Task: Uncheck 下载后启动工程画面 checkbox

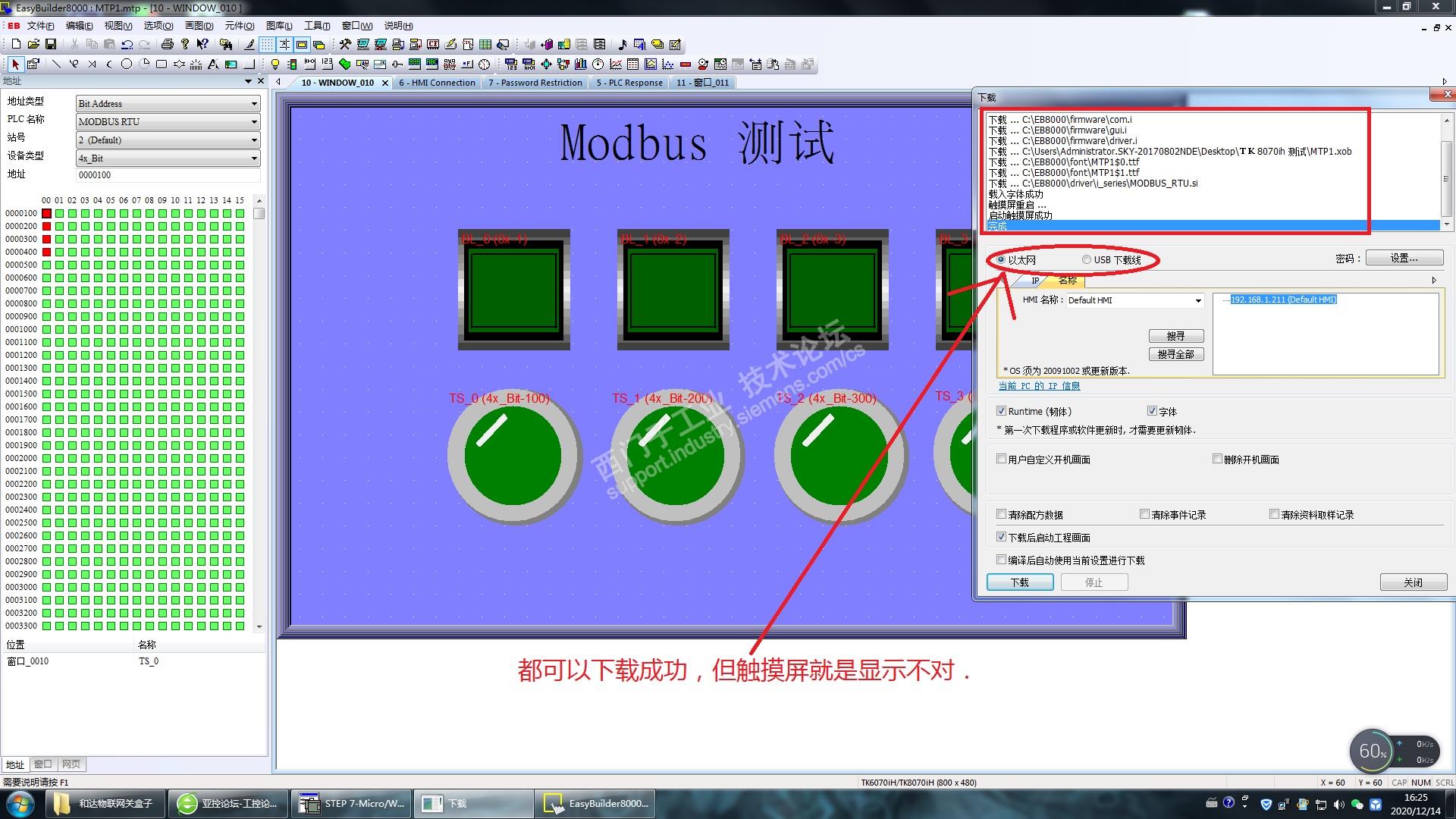Action: [1002, 537]
